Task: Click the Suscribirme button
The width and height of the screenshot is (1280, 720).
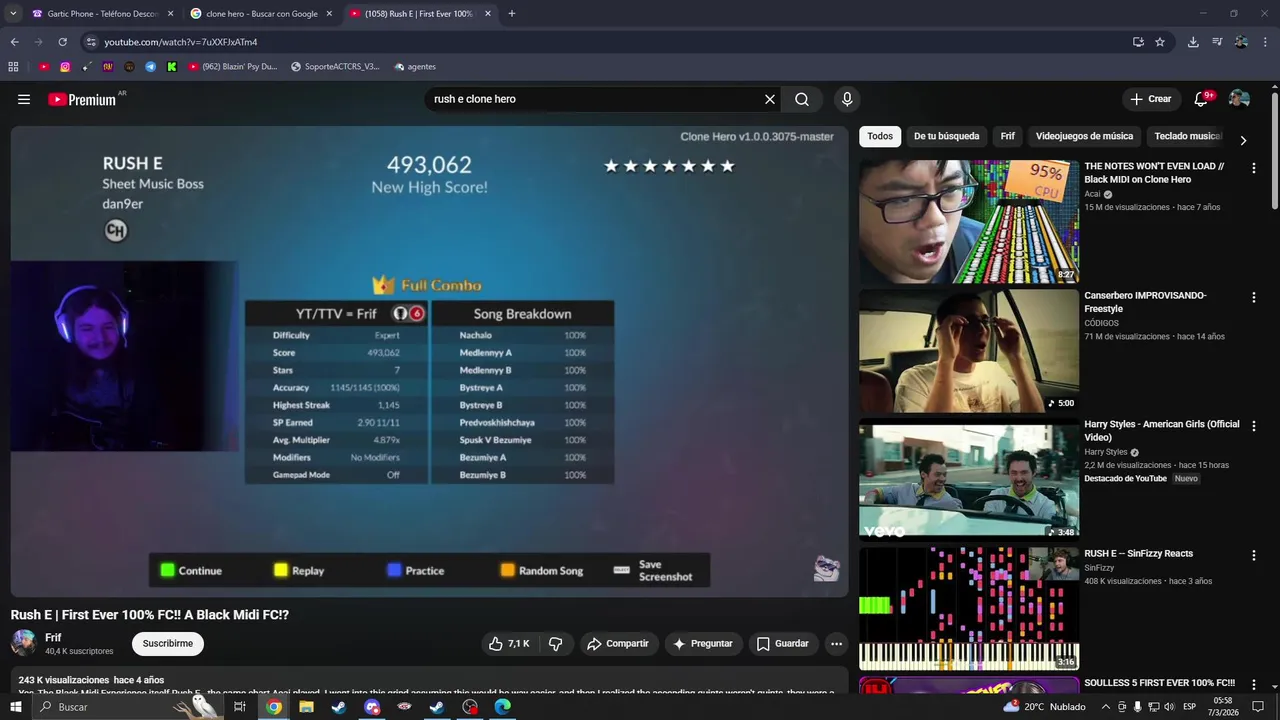Action: pos(167,644)
